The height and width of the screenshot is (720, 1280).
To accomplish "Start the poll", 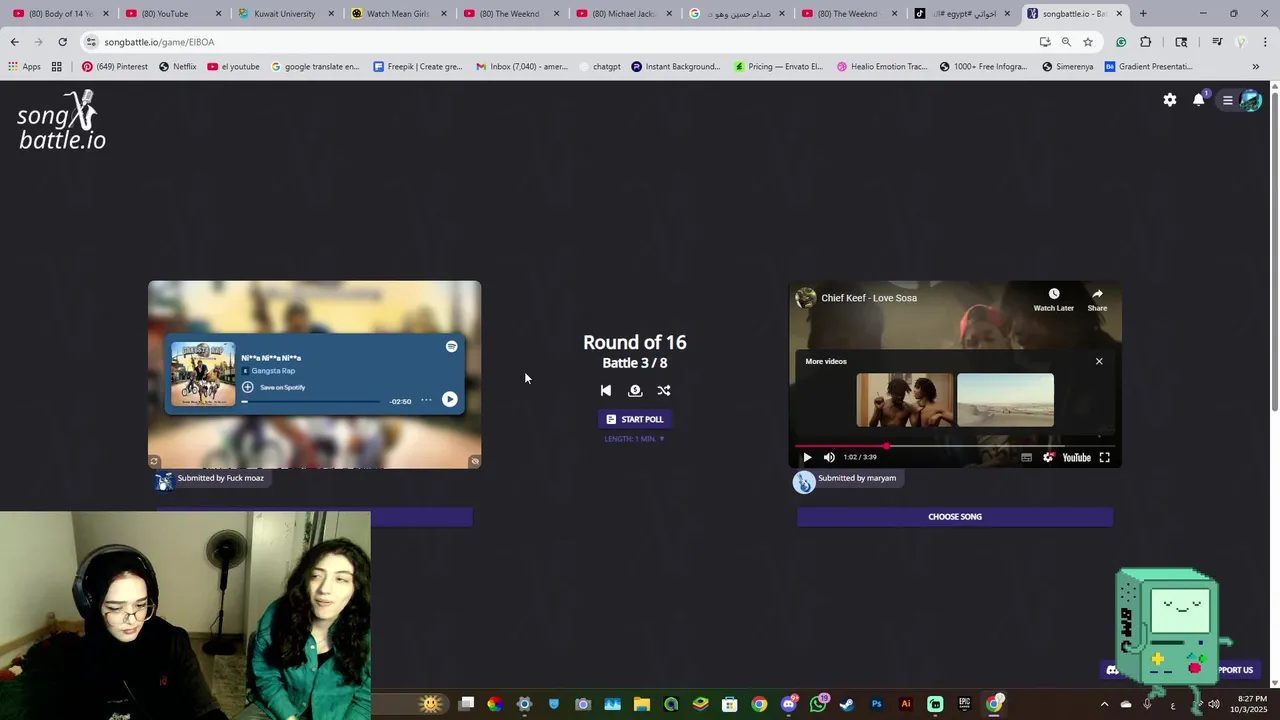I will tap(635, 419).
